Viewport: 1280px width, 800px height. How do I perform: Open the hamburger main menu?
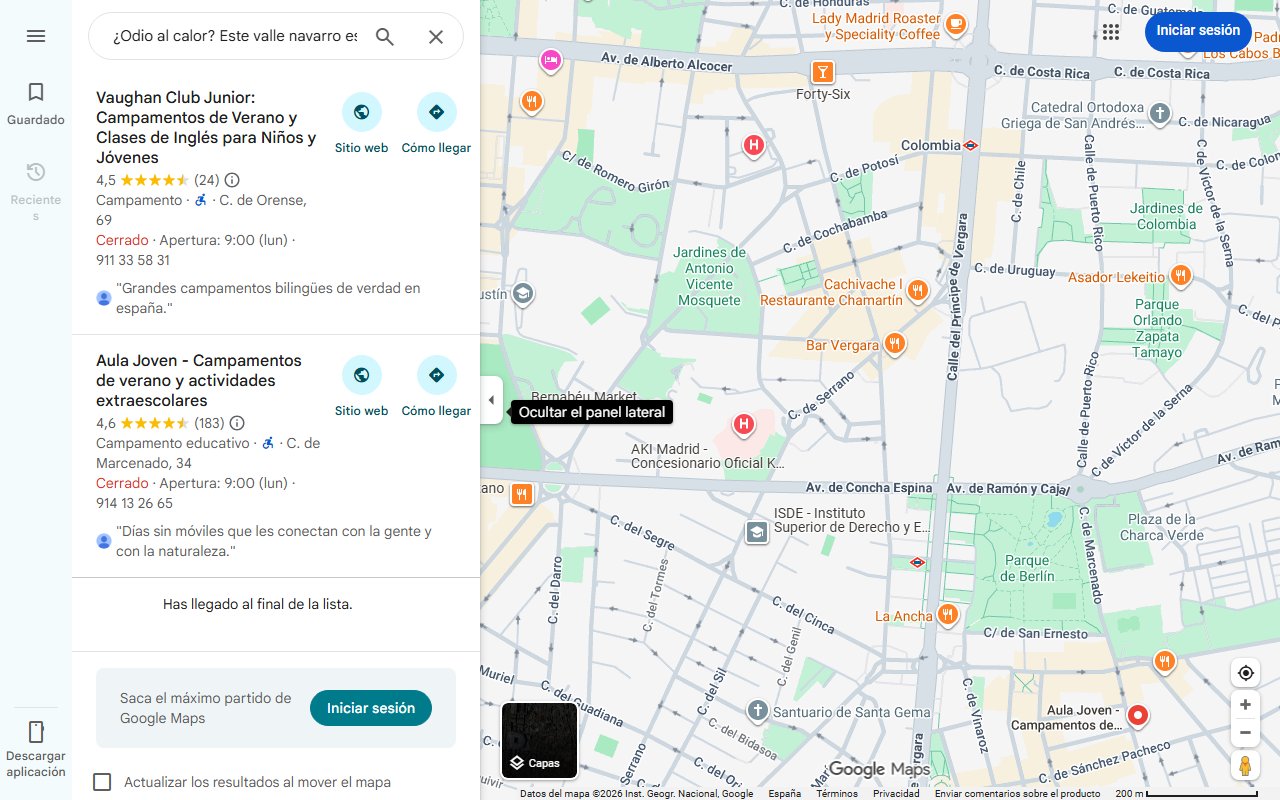coord(36,36)
